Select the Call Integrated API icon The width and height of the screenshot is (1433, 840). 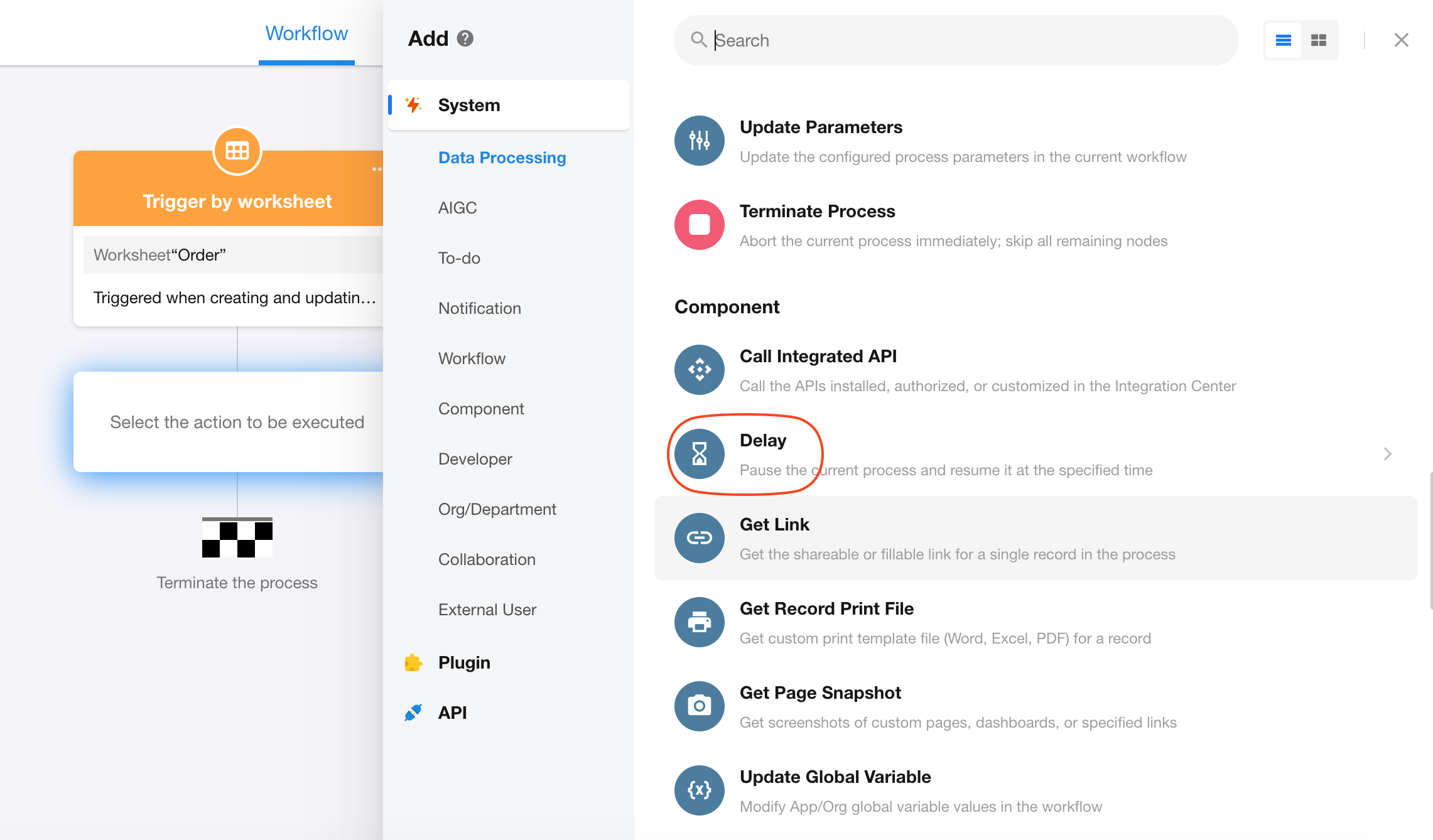(699, 370)
